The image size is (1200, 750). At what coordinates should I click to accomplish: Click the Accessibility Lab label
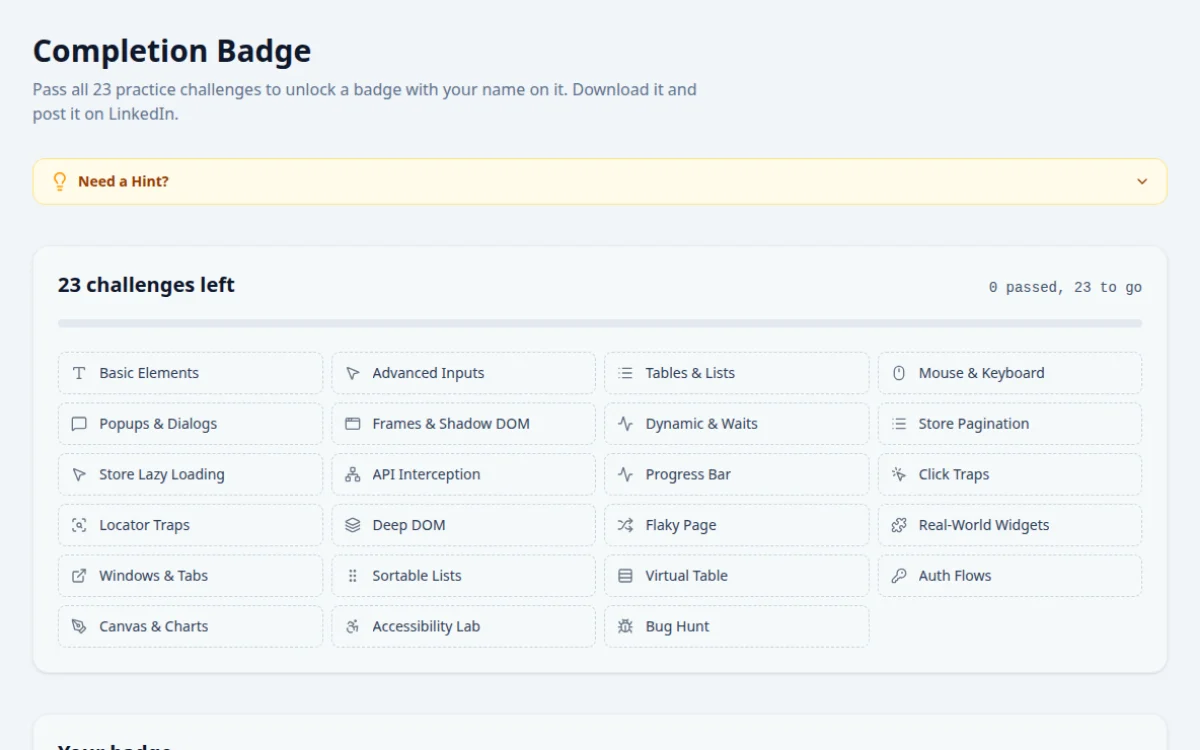[426, 626]
